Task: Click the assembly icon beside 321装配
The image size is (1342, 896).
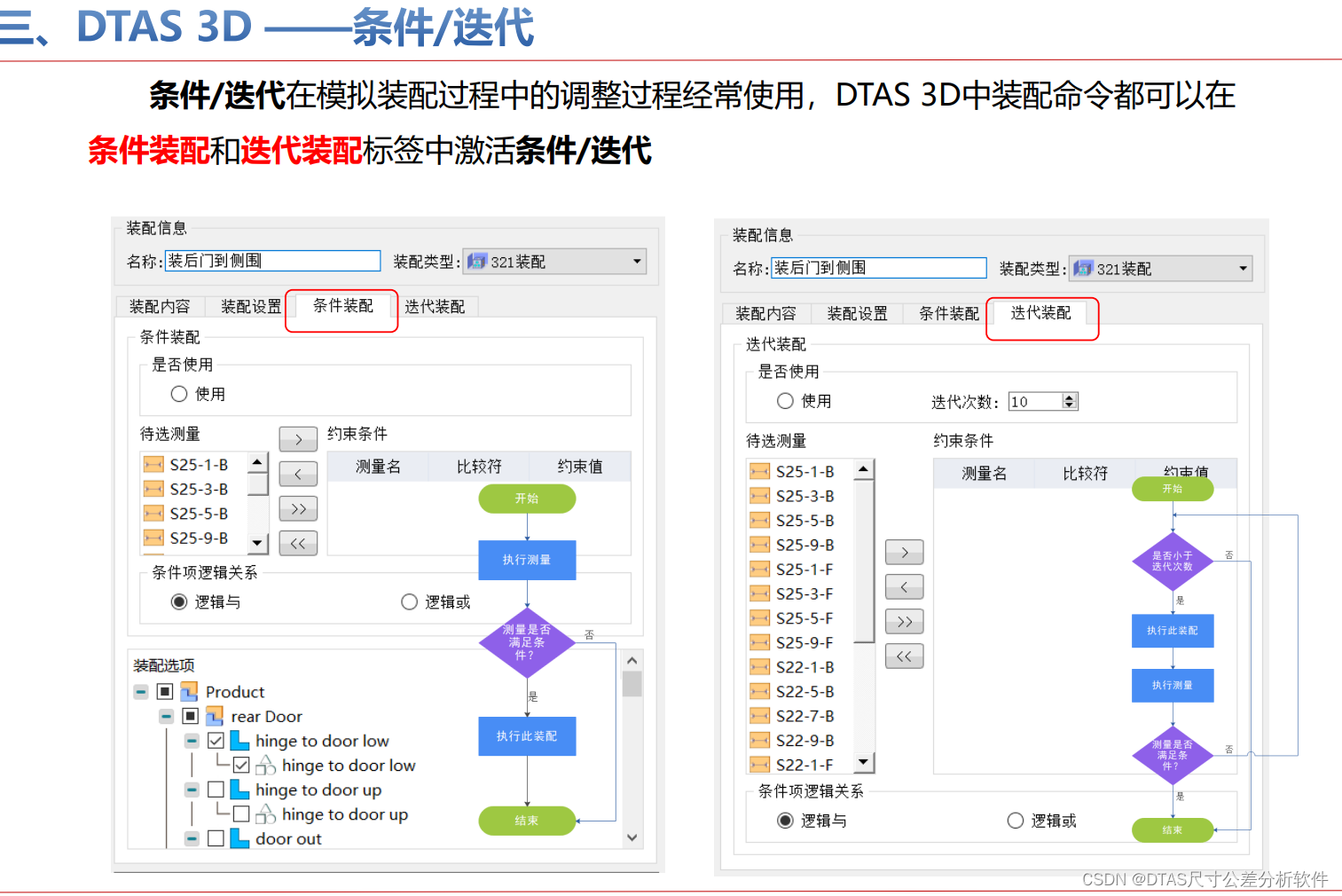Action: (x=477, y=261)
